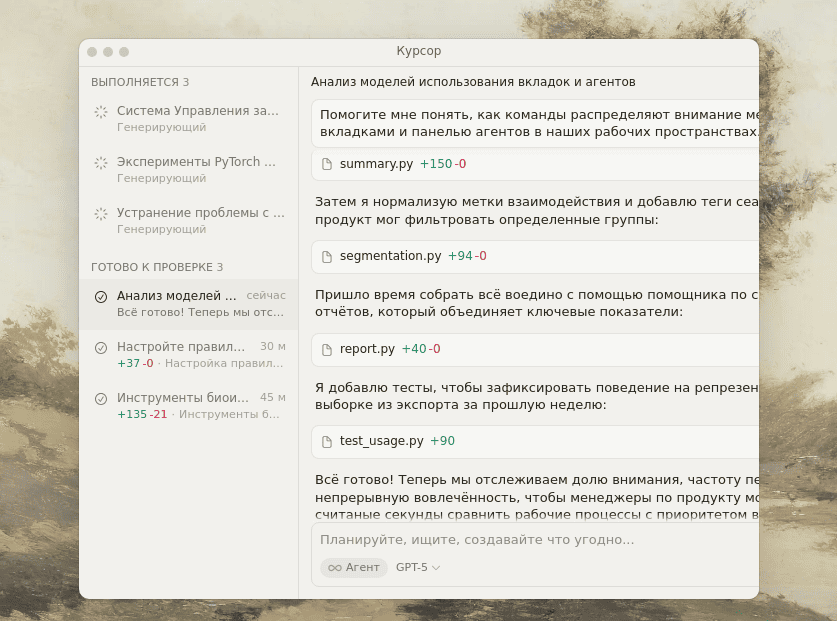
Task: Click the file icon beside summary.py
Action: pyautogui.click(x=326, y=164)
